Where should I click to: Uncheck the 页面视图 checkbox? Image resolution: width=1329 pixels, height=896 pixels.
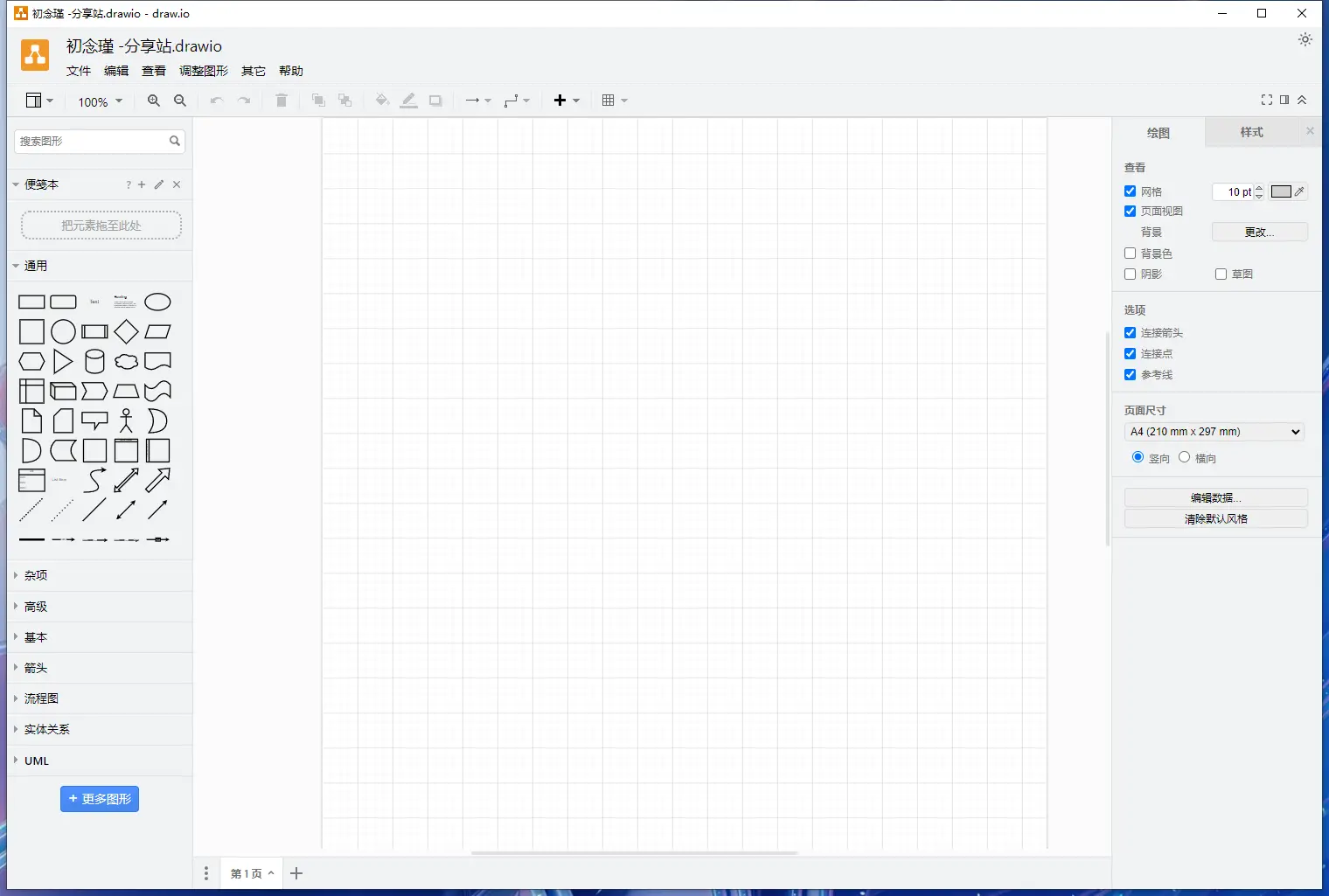tap(1131, 211)
